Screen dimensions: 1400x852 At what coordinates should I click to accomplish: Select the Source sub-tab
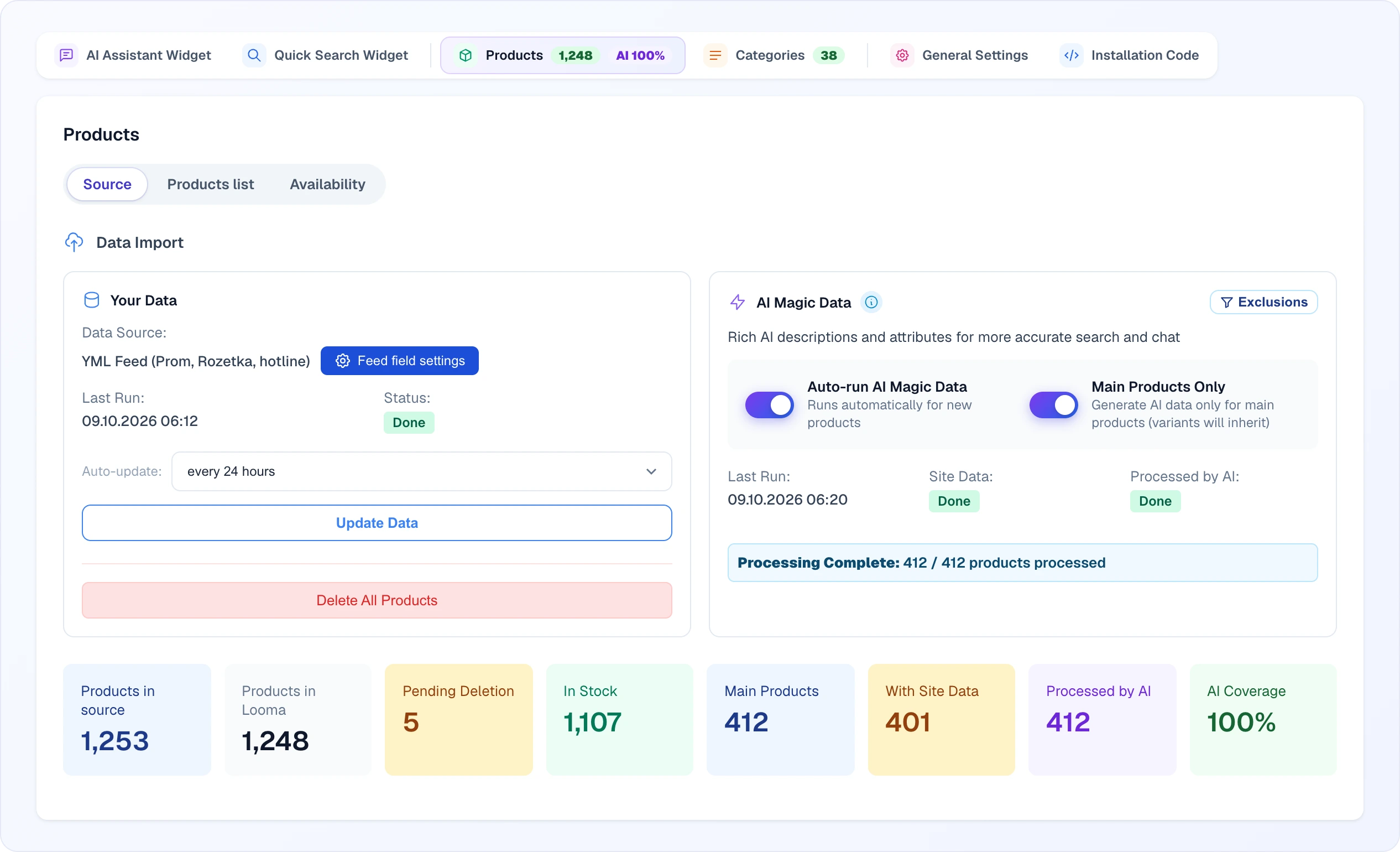(107, 184)
